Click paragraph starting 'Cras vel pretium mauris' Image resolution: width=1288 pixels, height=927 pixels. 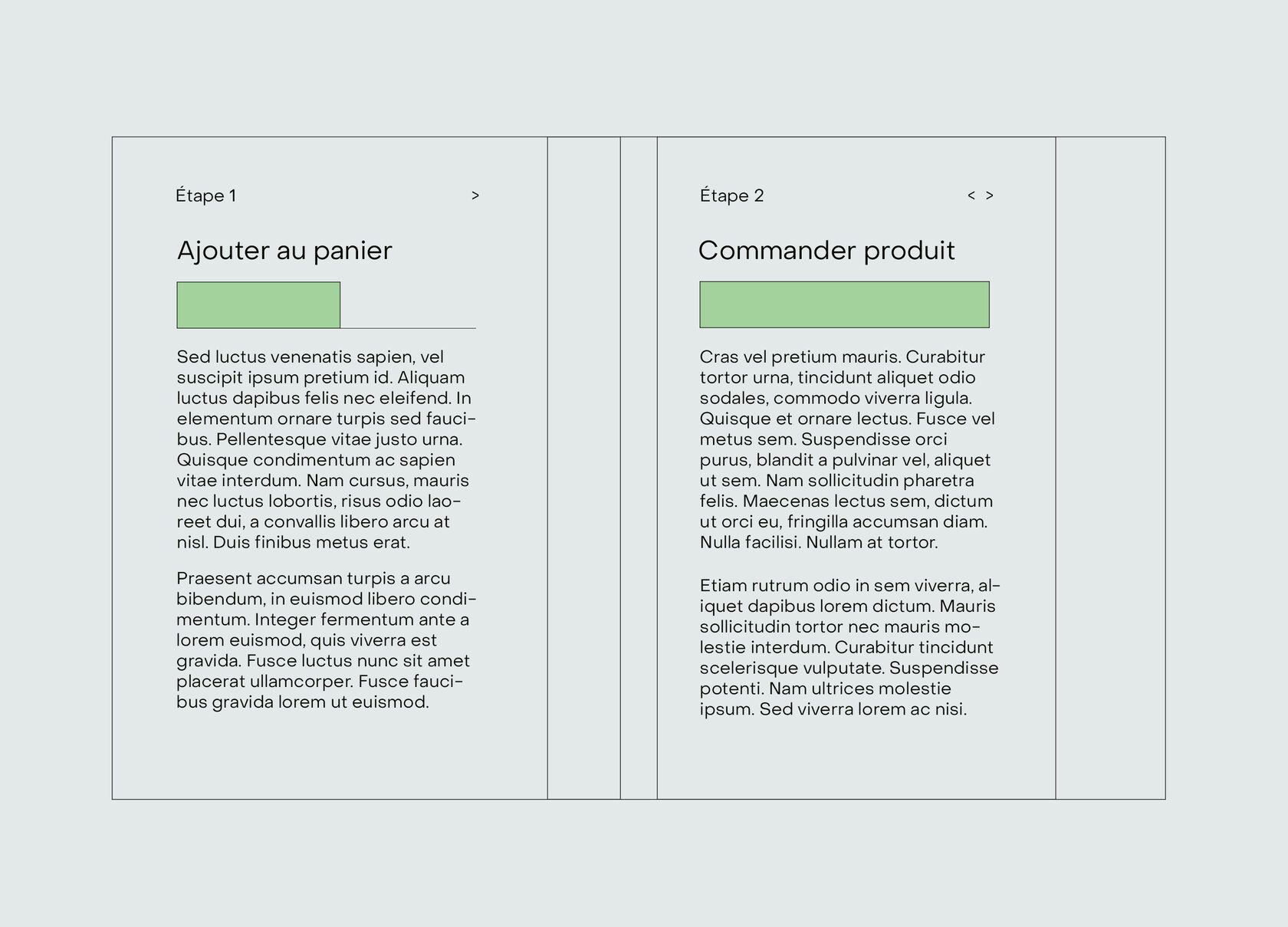(x=846, y=449)
